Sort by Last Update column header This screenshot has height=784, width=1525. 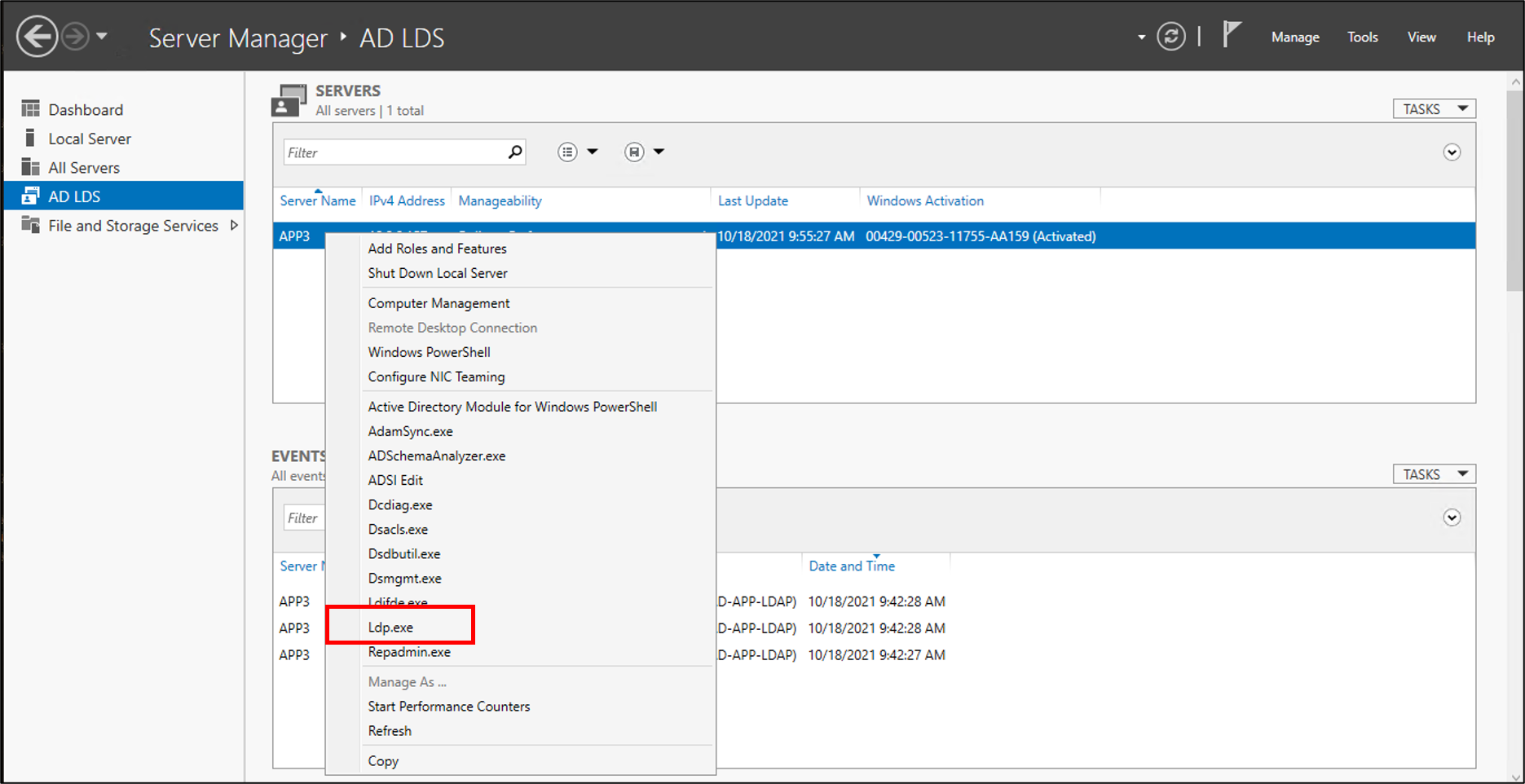coord(752,200)
